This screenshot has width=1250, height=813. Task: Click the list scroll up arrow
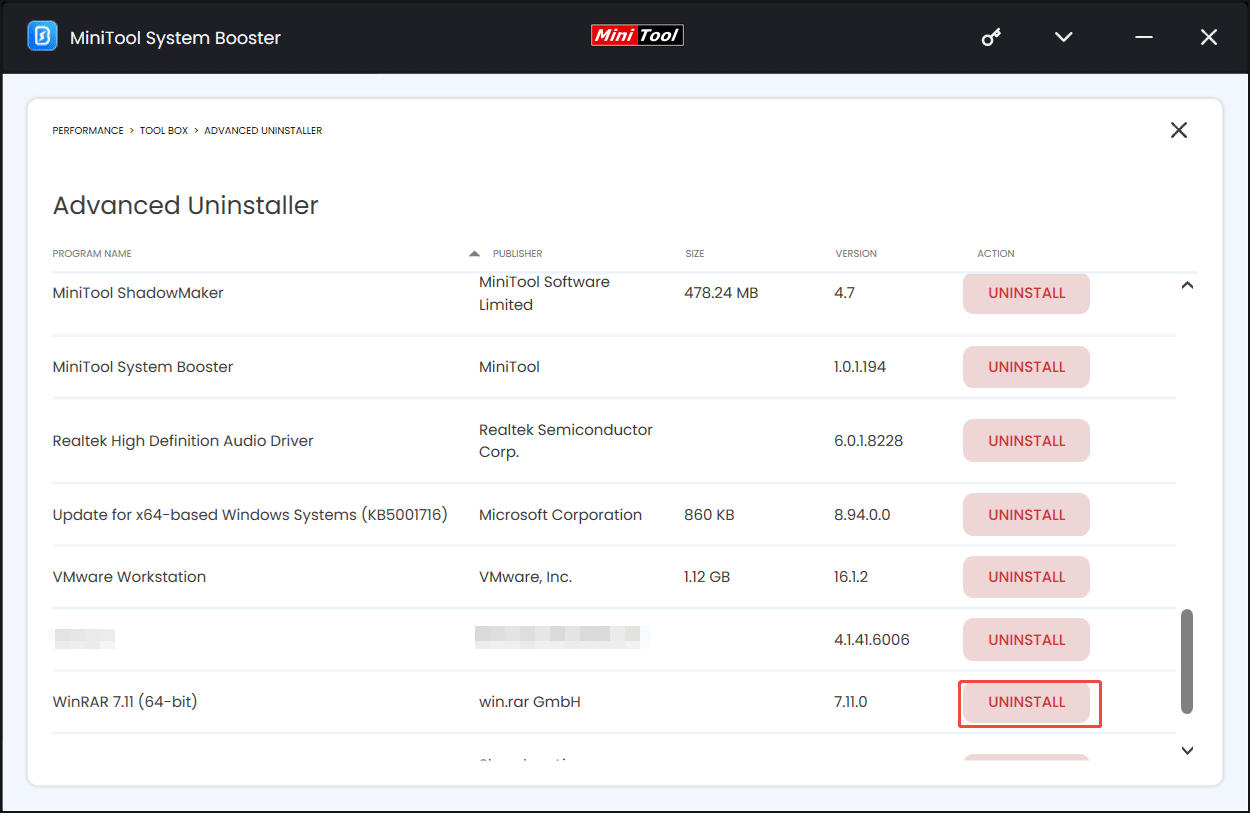click(1187, 286)
